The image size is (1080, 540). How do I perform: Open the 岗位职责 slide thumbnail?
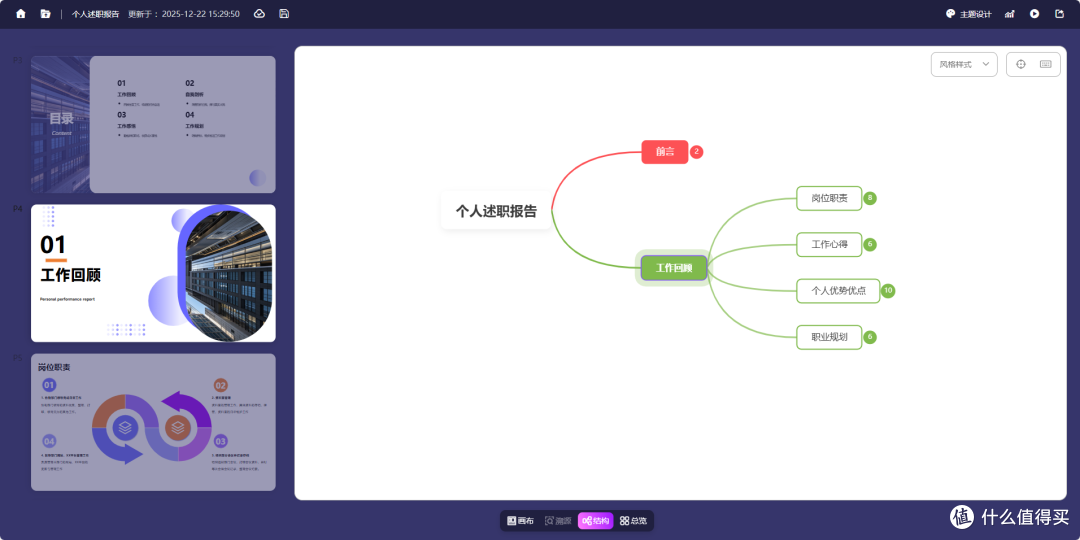(x=153, y=422)
